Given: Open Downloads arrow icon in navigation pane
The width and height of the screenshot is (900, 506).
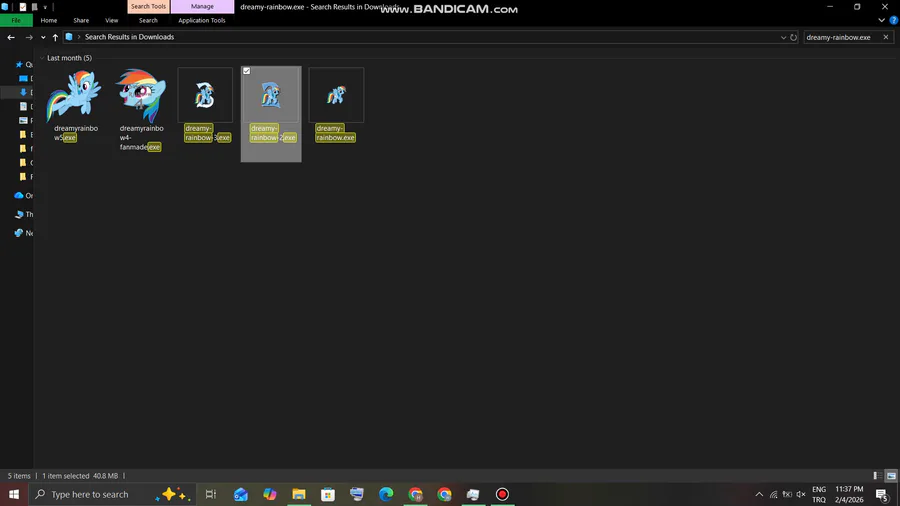Looking at the screenshot, I should click(24, 92).
